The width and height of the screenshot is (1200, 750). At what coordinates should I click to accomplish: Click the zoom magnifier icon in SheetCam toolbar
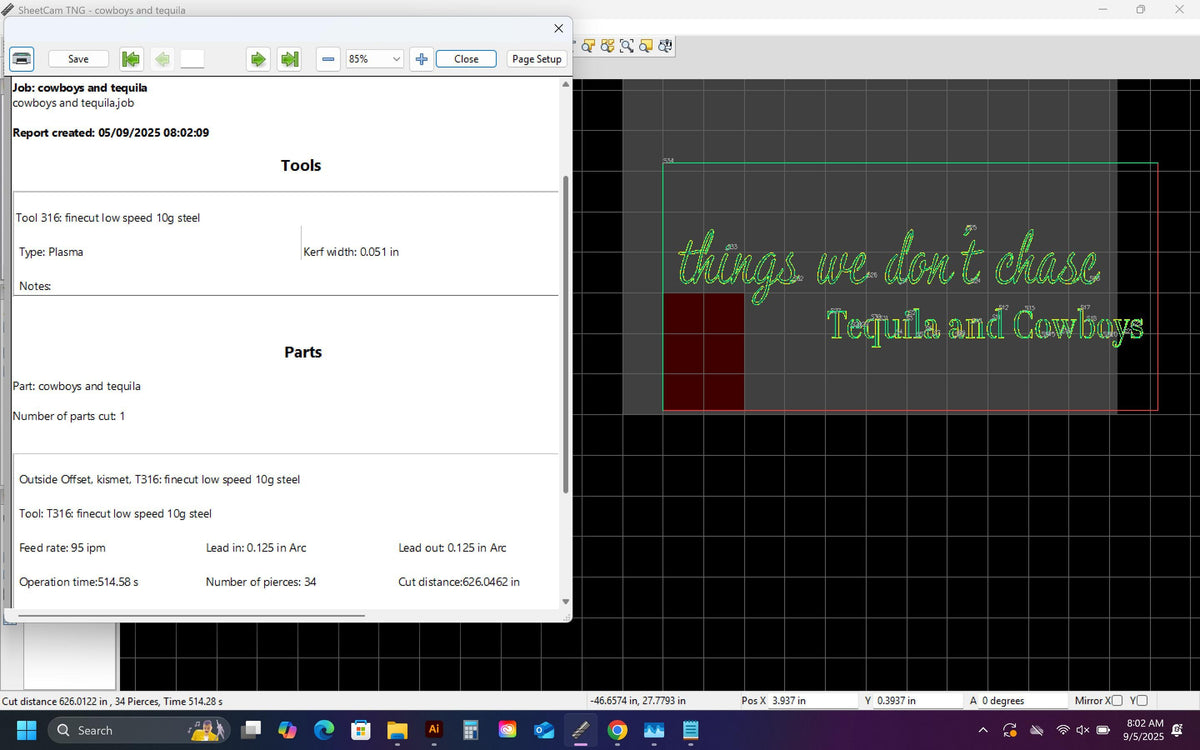pyautogui.click(x=627, y=46)
